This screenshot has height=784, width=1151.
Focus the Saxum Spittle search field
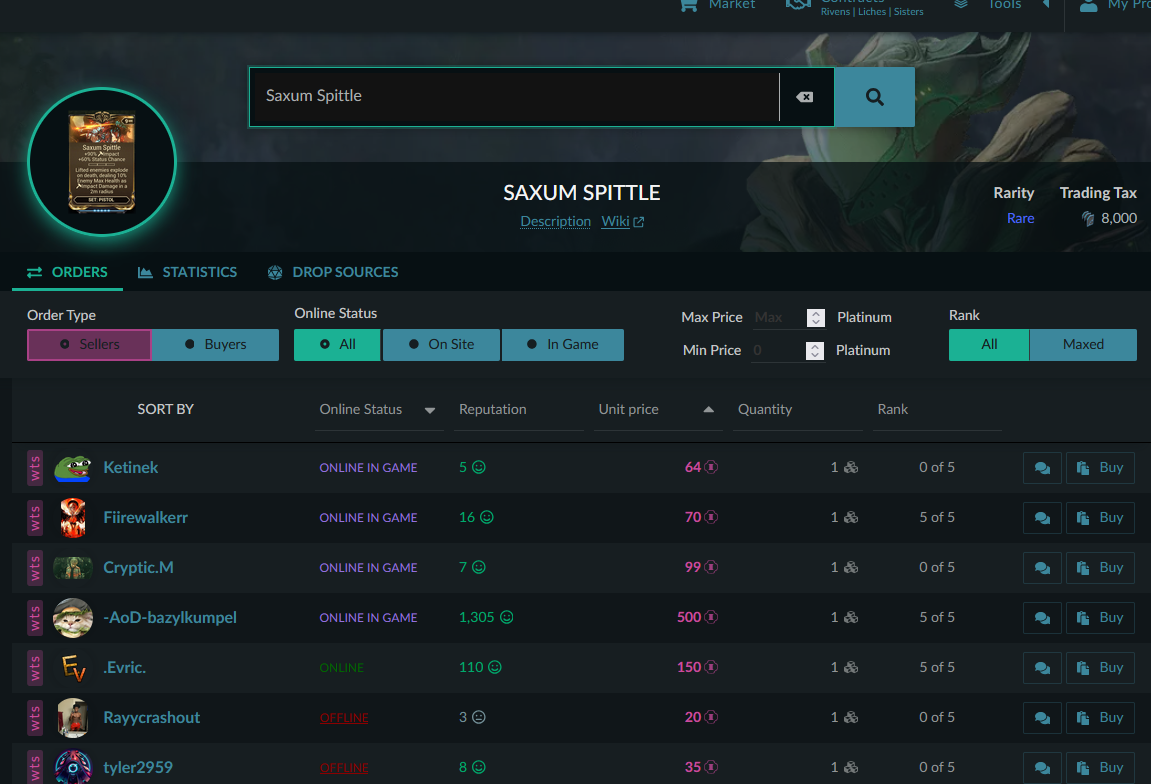coord(514,97)
